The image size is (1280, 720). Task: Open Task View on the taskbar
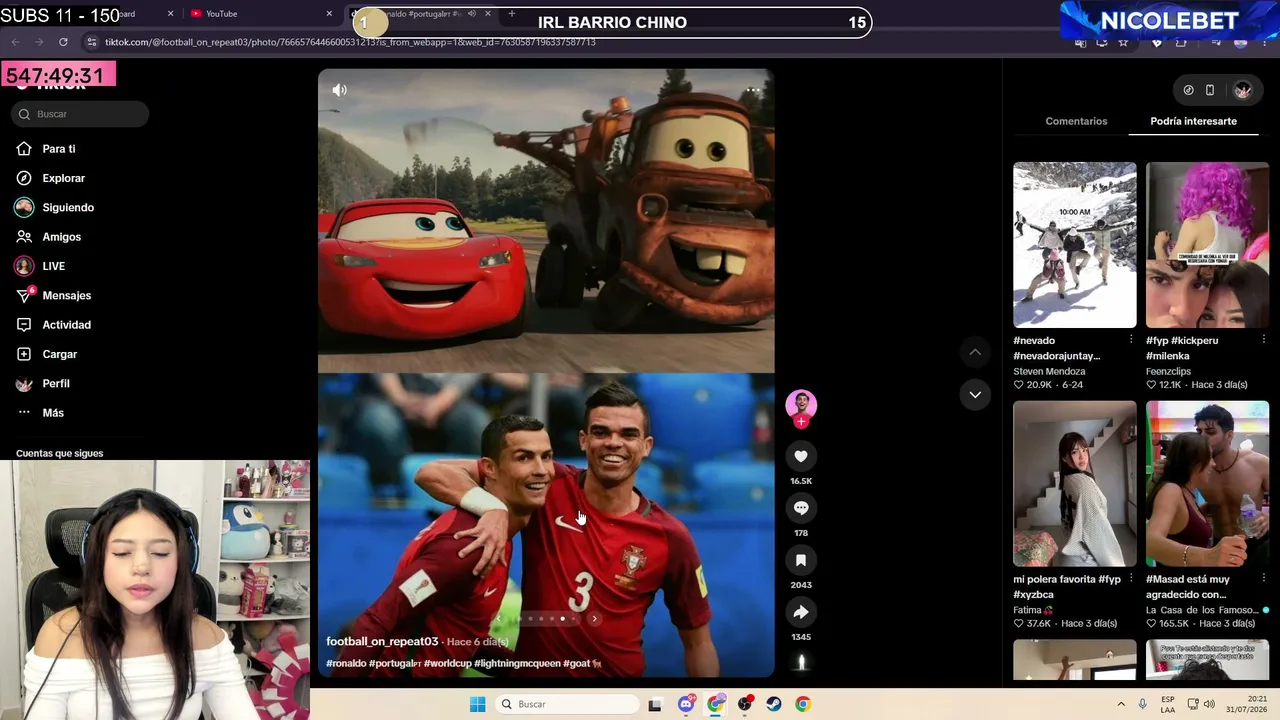tap(655, 704)
